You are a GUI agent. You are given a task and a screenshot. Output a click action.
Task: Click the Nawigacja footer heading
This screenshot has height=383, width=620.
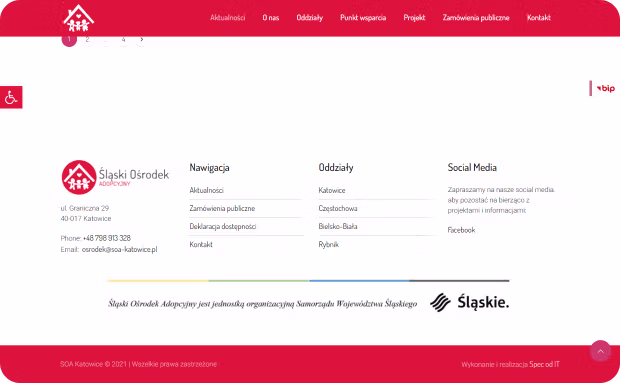click(209, 168)
